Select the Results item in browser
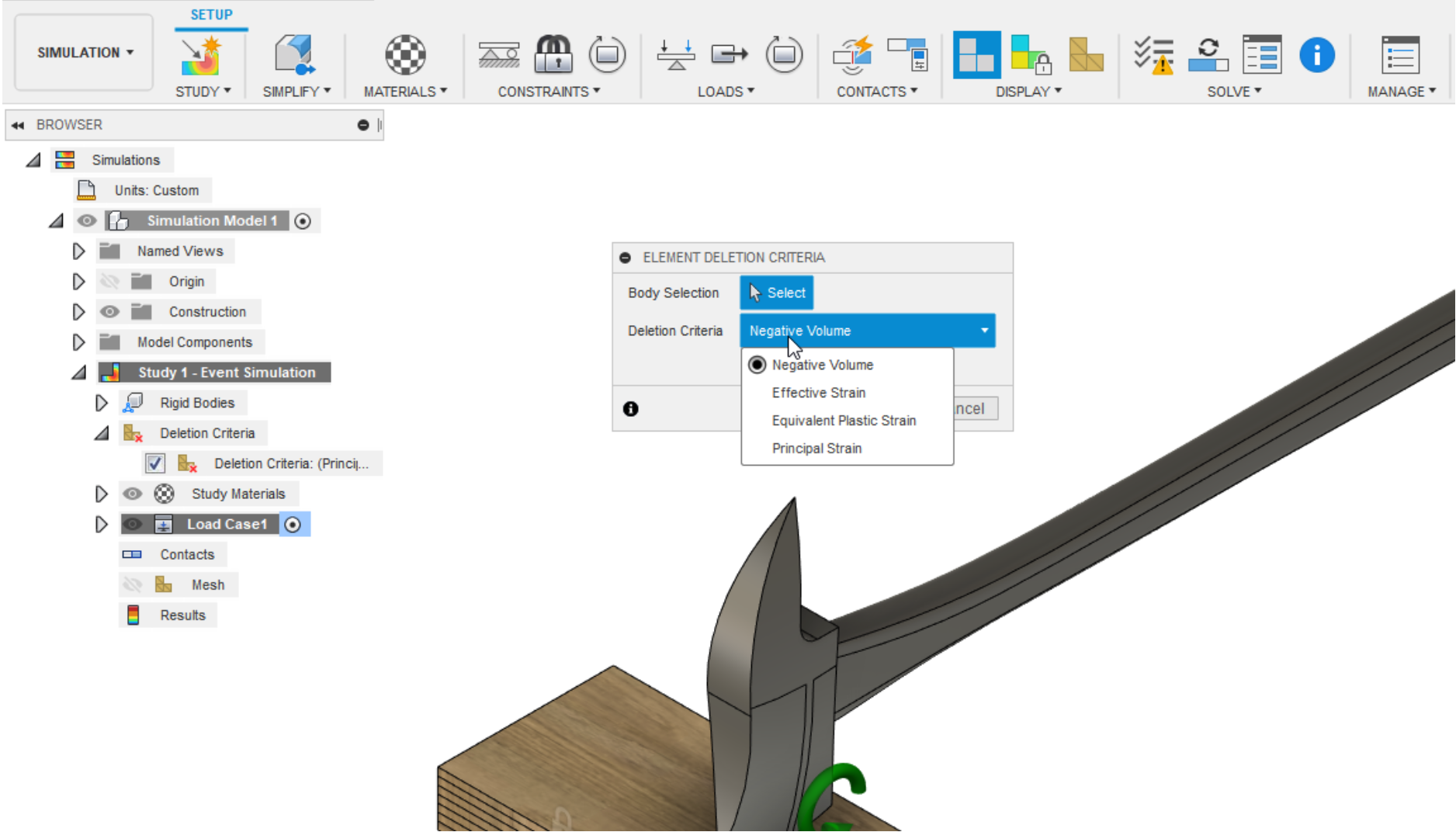Screen dimensions: 1456x832 pyautogui.click(x=182, y=615)
